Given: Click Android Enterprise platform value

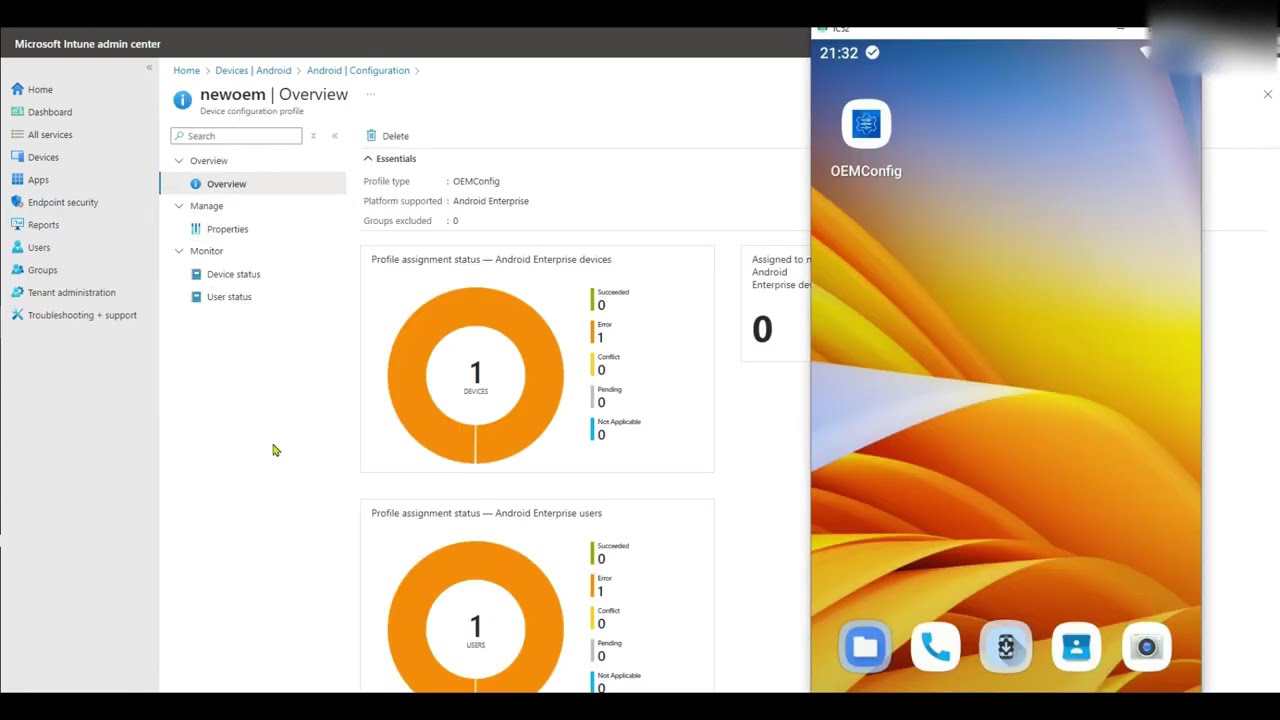Looking at the screenshot, I should [x=491, y=201].
